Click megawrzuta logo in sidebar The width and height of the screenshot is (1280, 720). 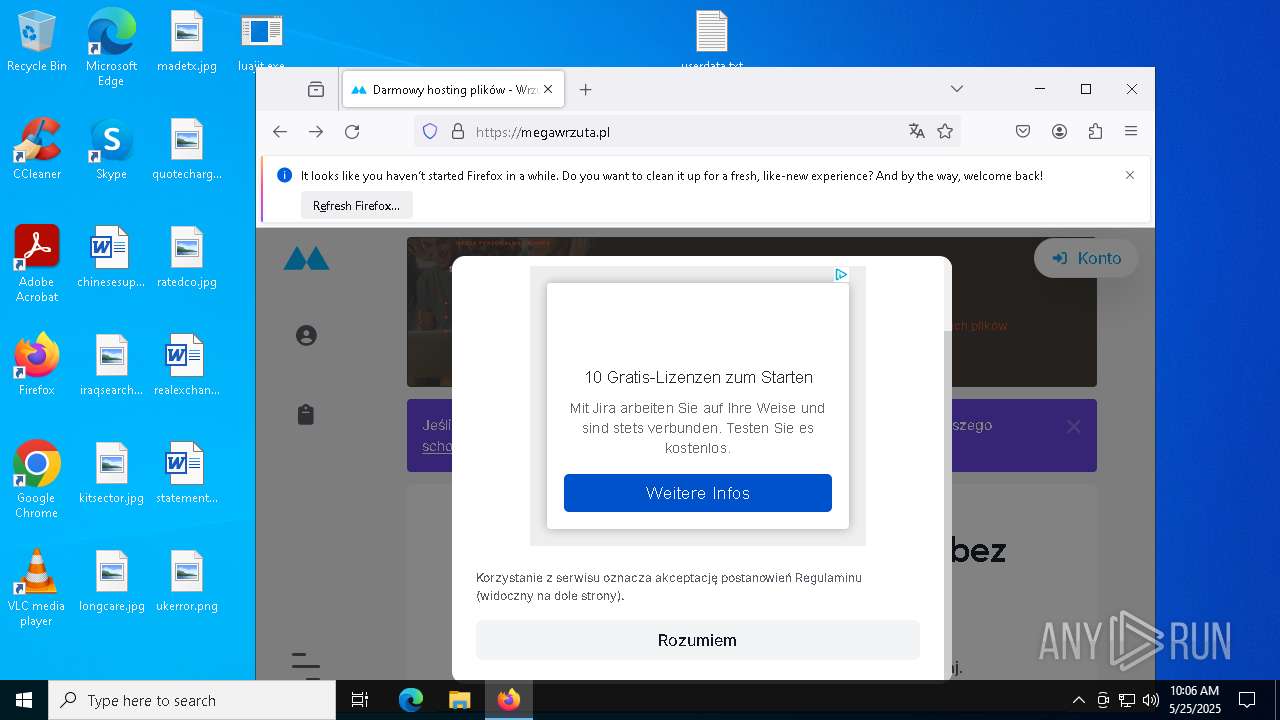(306, 259)
